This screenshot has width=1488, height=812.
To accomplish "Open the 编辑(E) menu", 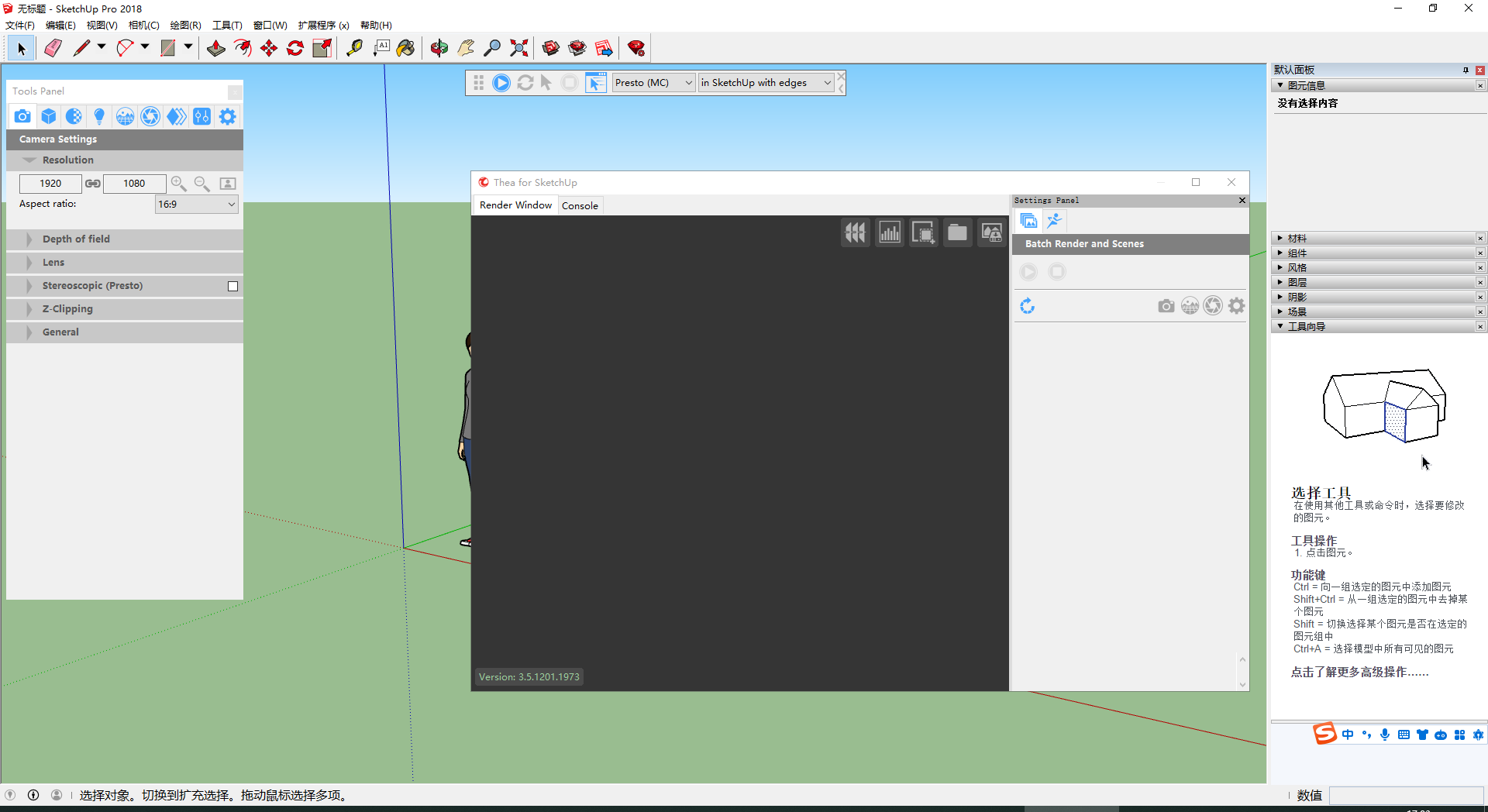I will click(60, 26).
